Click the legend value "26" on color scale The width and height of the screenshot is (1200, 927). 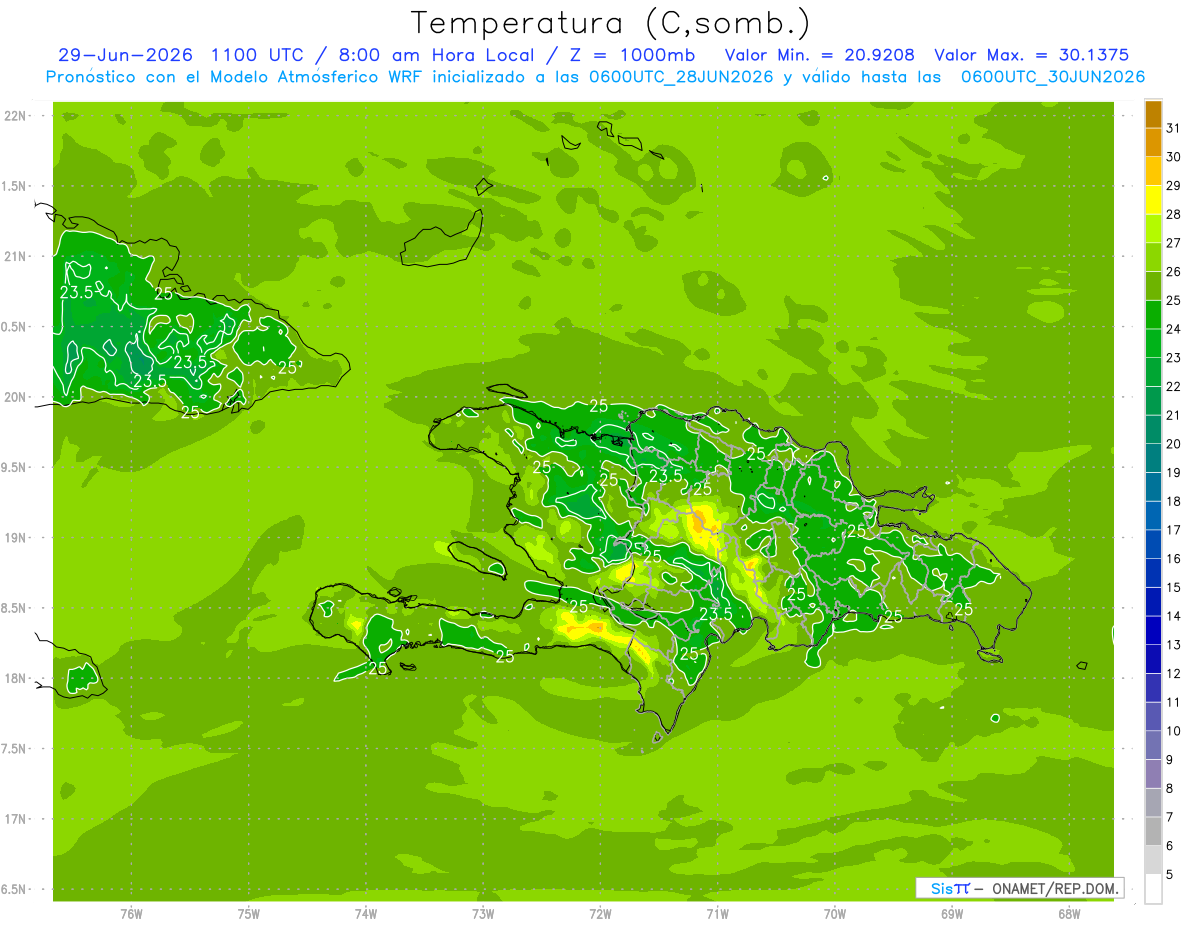(1174, 271)
